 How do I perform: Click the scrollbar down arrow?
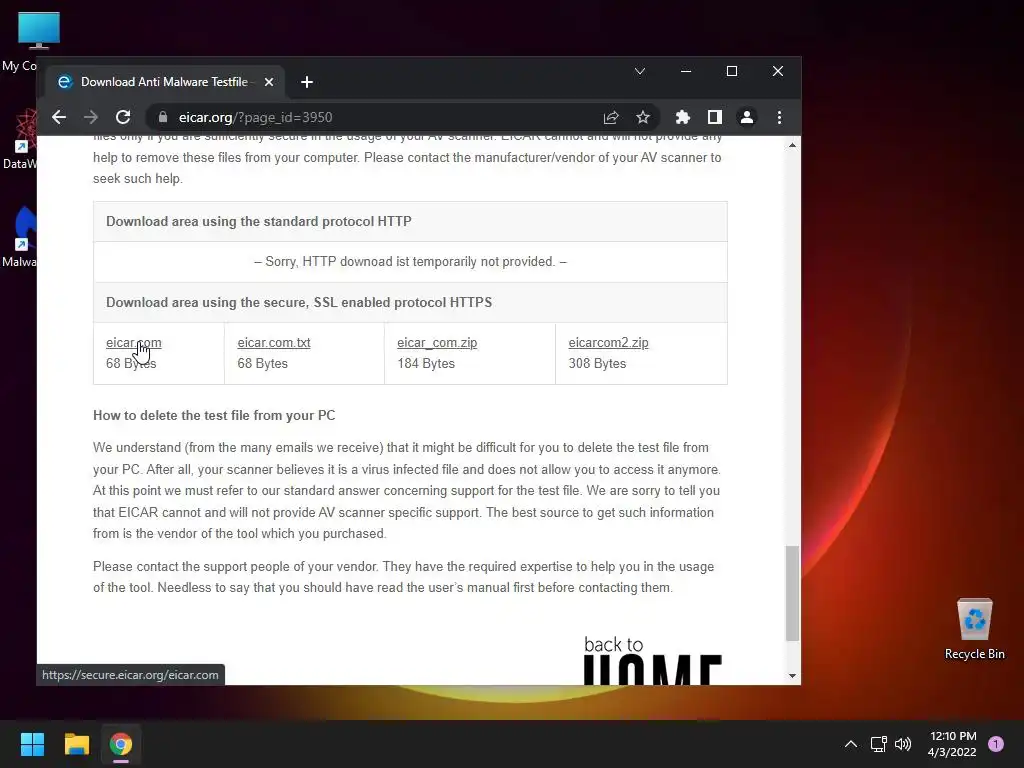[x=792, y=676]
